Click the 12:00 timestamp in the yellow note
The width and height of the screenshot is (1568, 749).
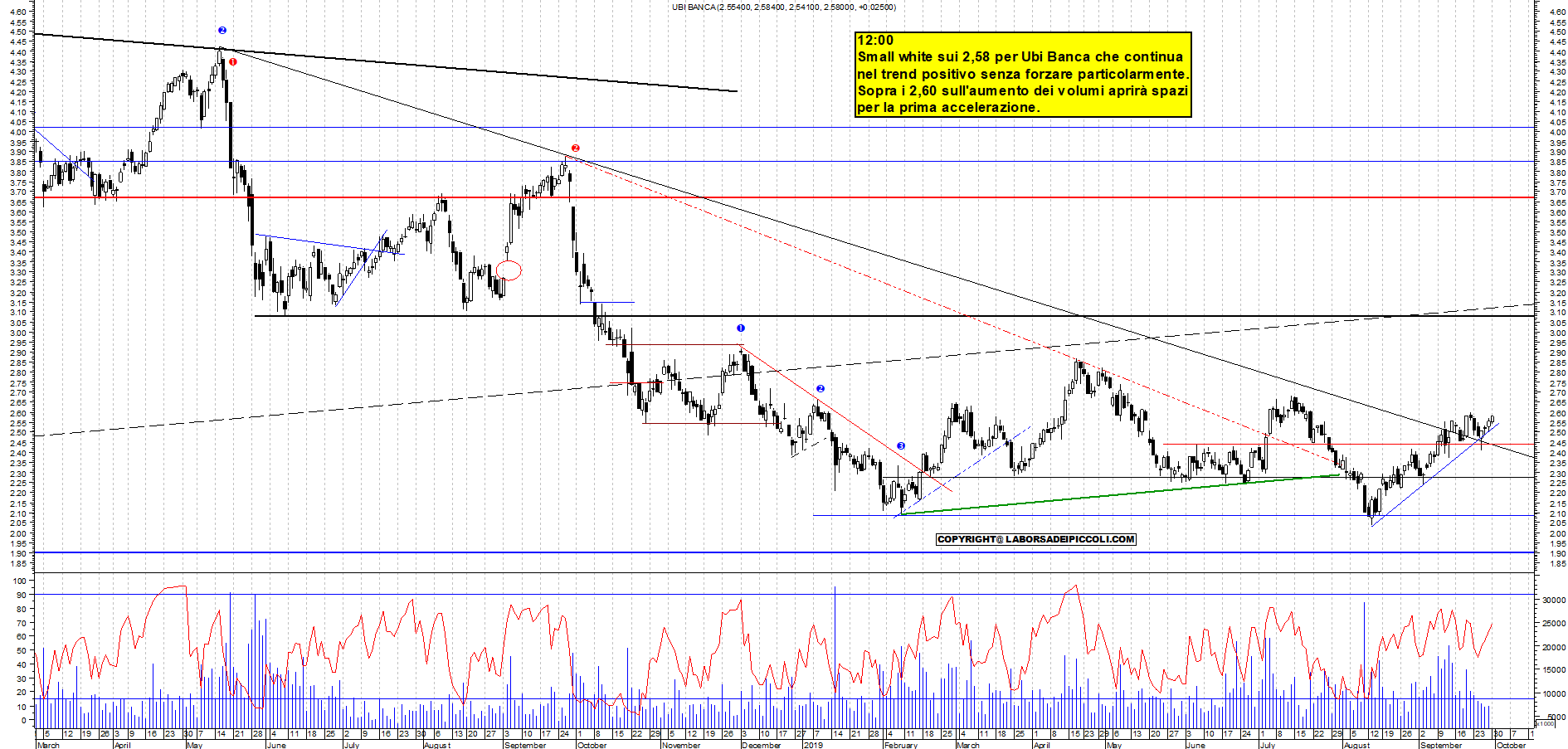pyautogui.click(x=875, y=40)
